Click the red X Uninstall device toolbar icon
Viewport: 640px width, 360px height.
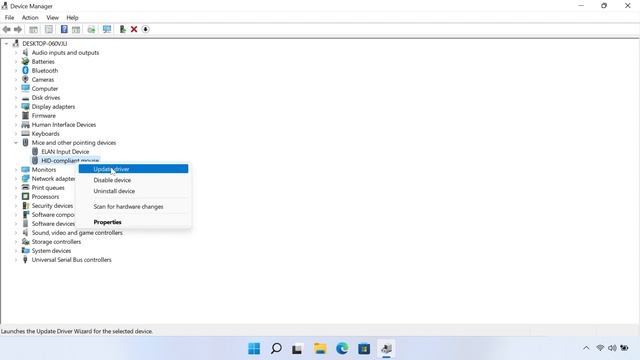point(134,29)
